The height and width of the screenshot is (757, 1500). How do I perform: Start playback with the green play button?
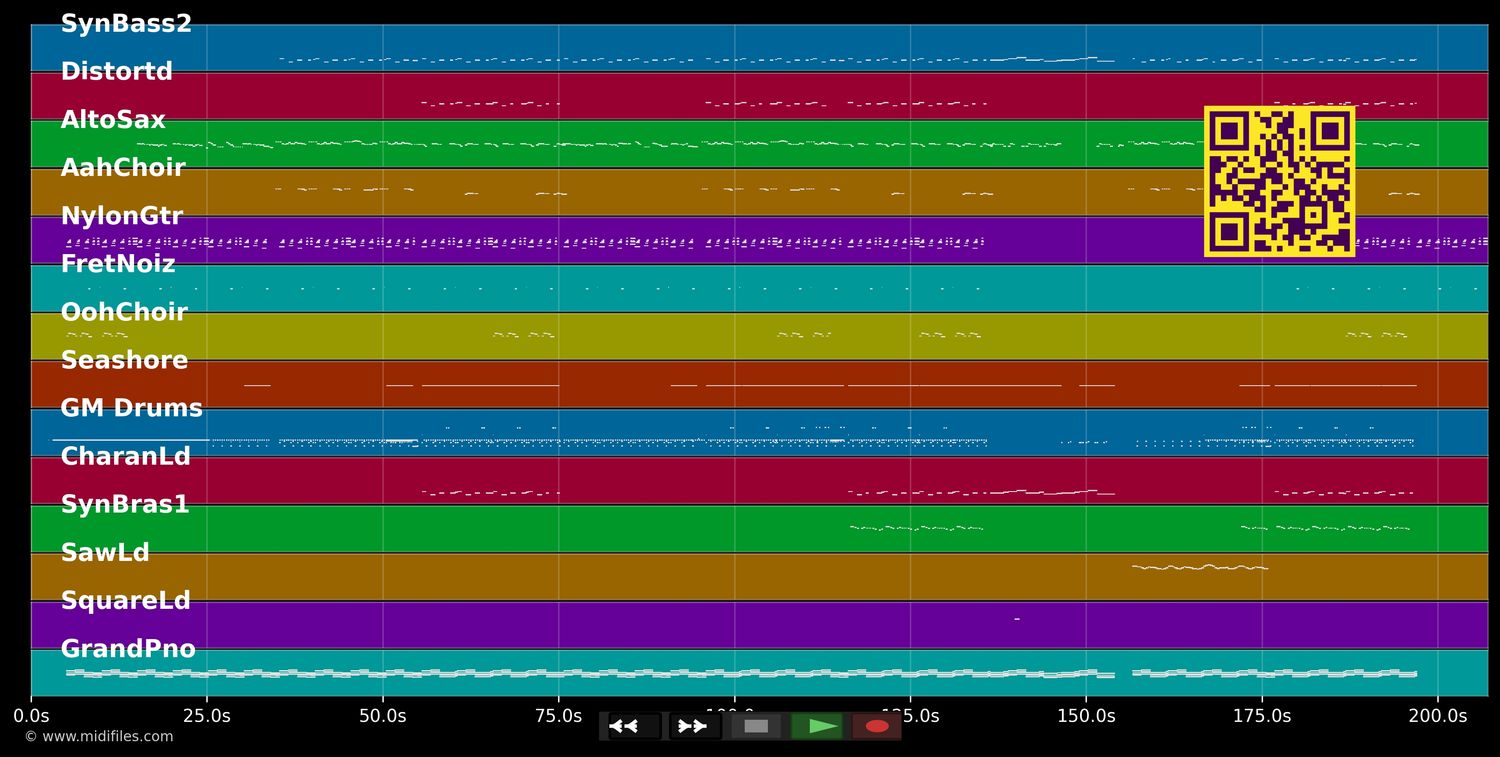pos(817,726)
